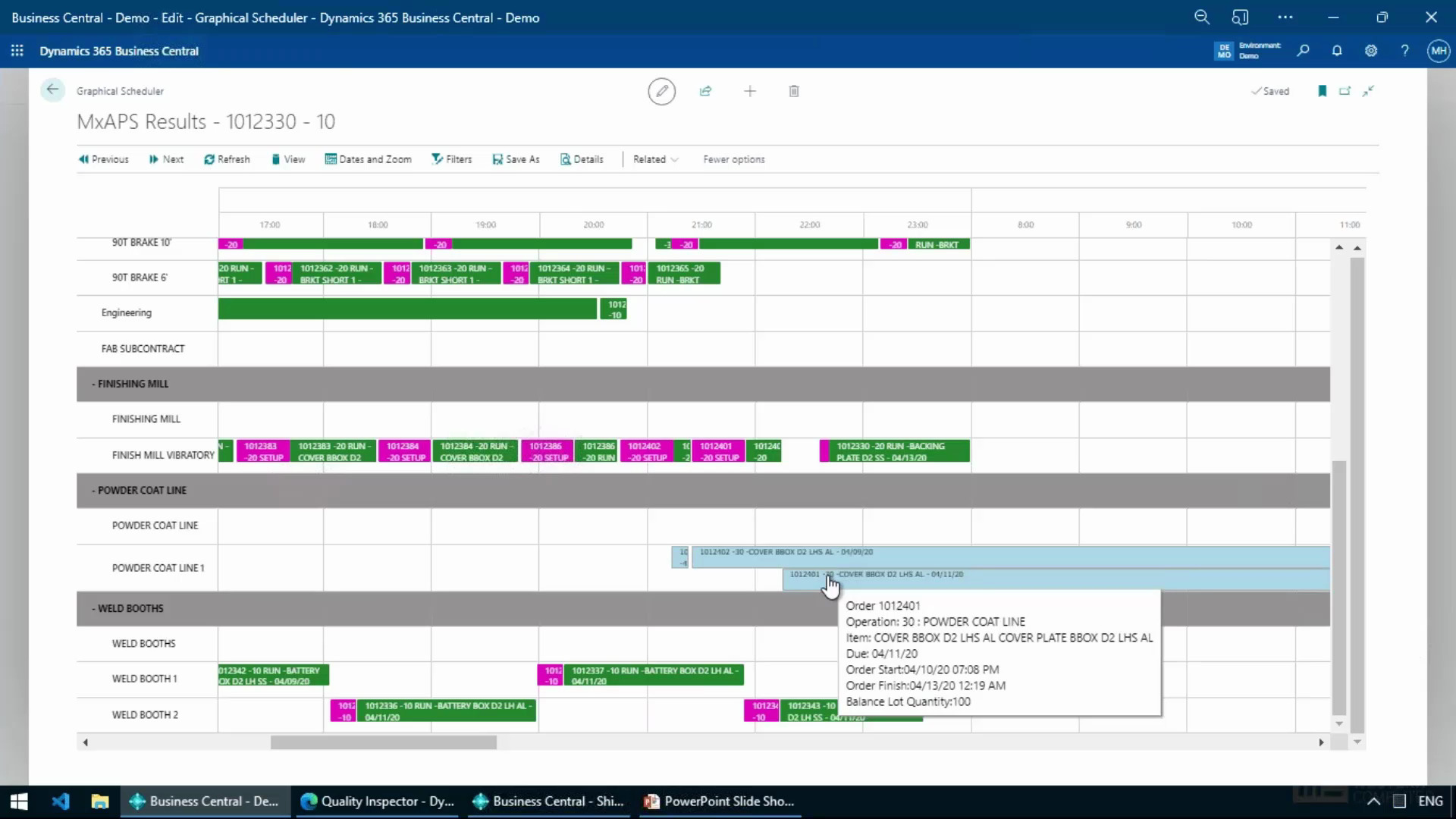Click the Next toolbar button
Viewport: 1456px width, 819px height.
click(166, 159)
